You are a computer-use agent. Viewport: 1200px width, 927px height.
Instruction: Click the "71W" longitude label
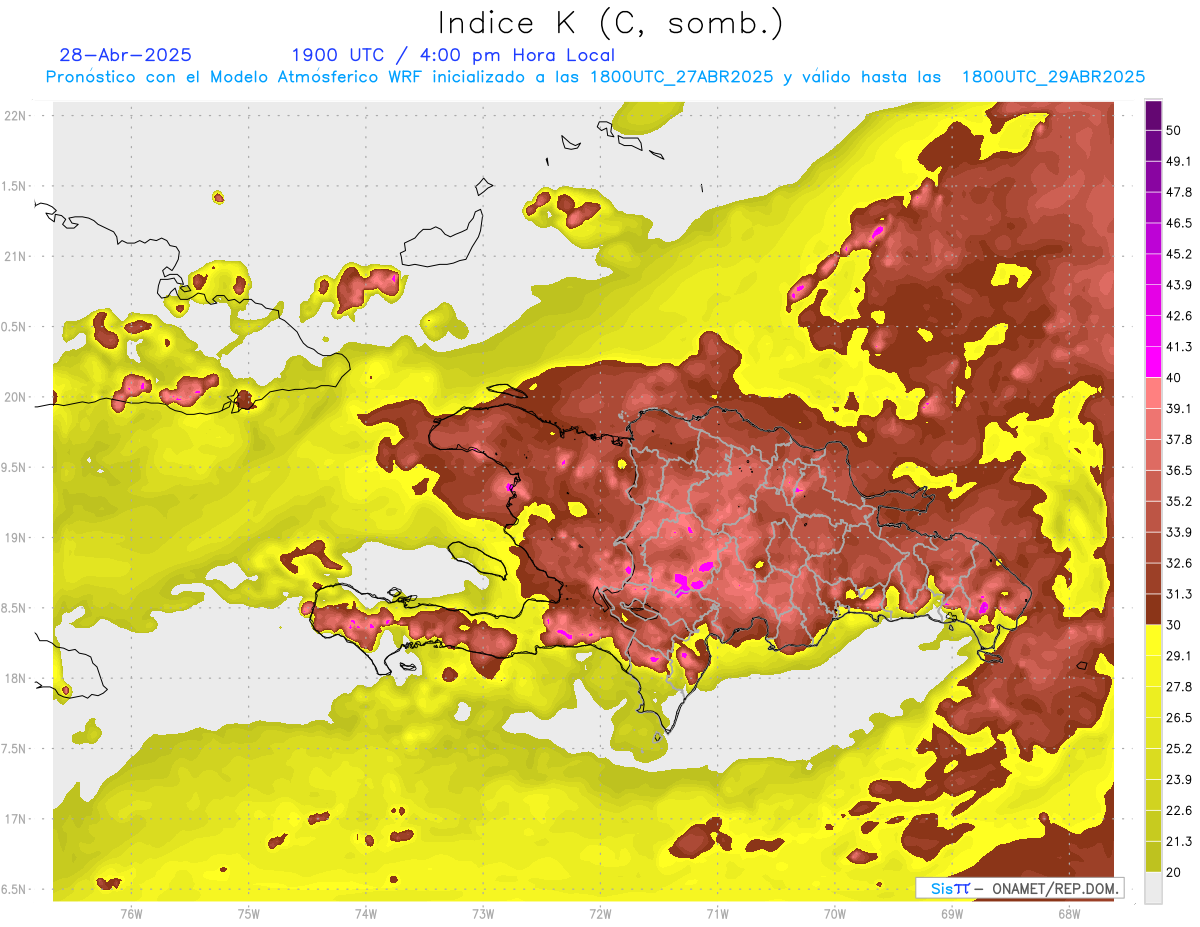[717, 913]
